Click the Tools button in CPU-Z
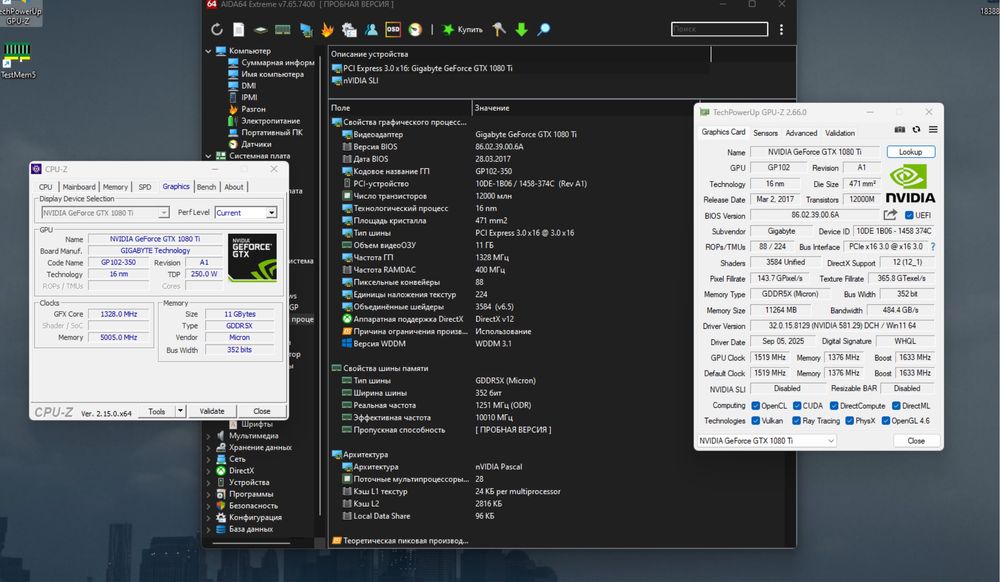 point(157,411)
